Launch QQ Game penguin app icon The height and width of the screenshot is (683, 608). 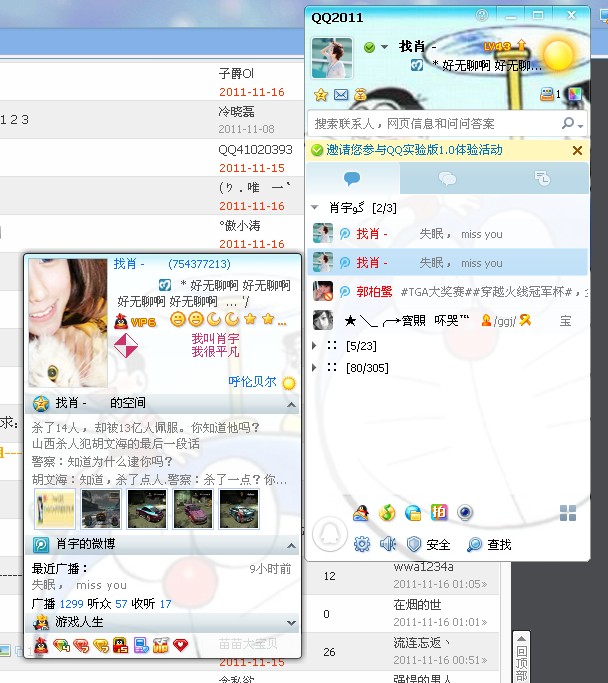[361, 513]
